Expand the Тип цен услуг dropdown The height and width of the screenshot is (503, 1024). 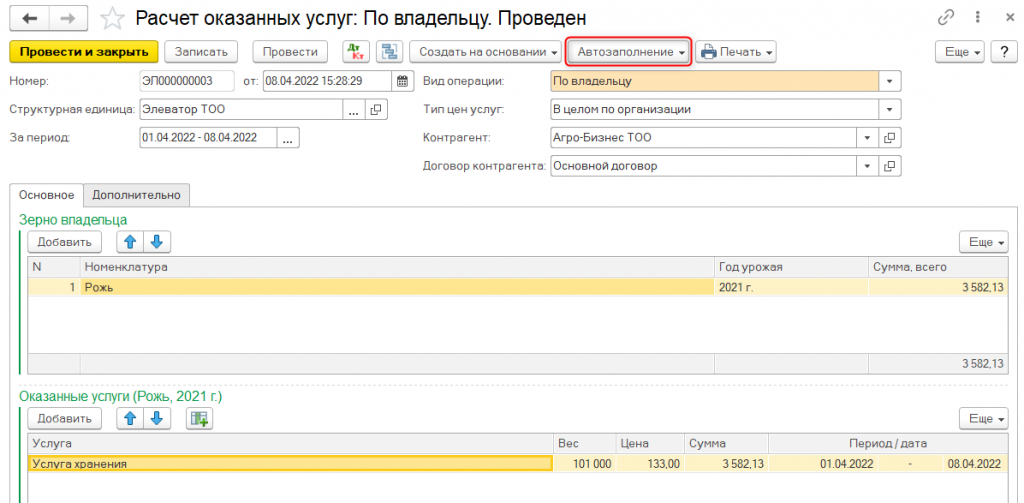coord(889,109)
